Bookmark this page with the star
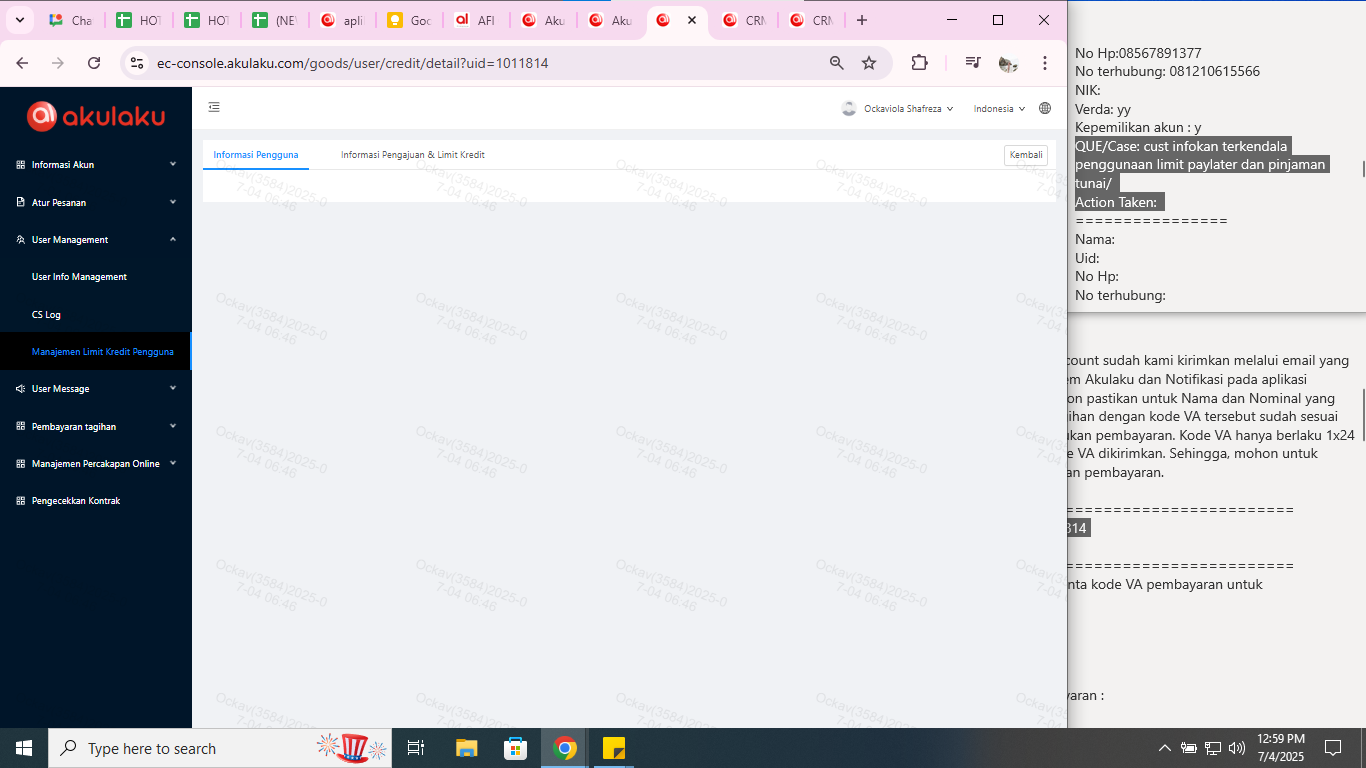Viewport: 1366px width, 768px height. (869, 63)
